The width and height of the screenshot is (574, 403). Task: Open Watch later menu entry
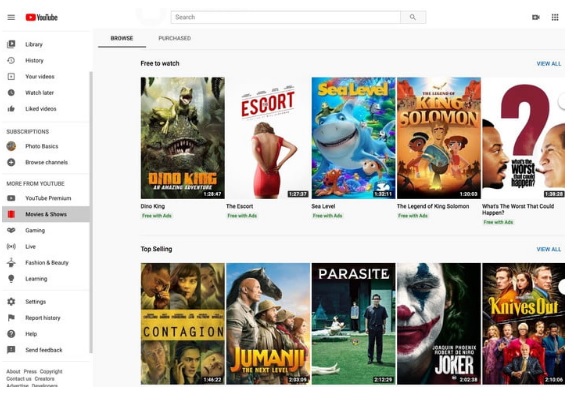pos(46,93)
